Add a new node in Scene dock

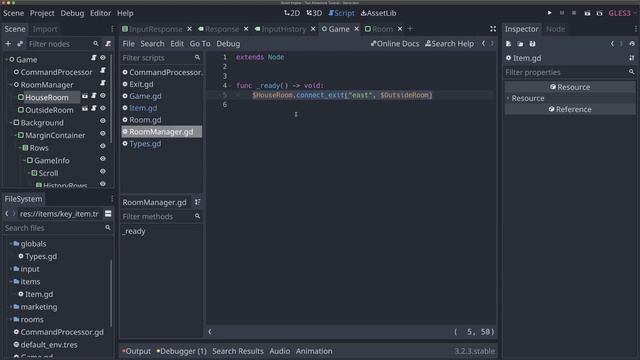click(8, 44)
